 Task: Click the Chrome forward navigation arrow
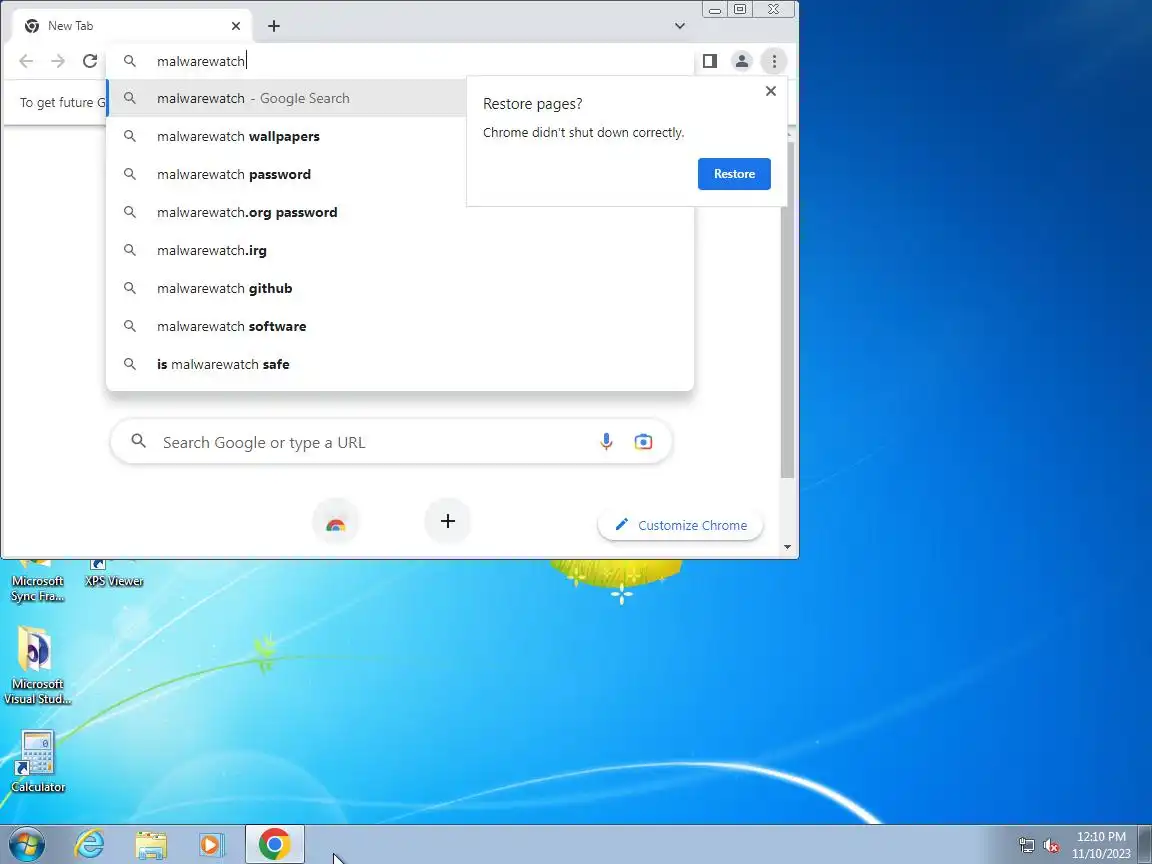click(58, 61)
